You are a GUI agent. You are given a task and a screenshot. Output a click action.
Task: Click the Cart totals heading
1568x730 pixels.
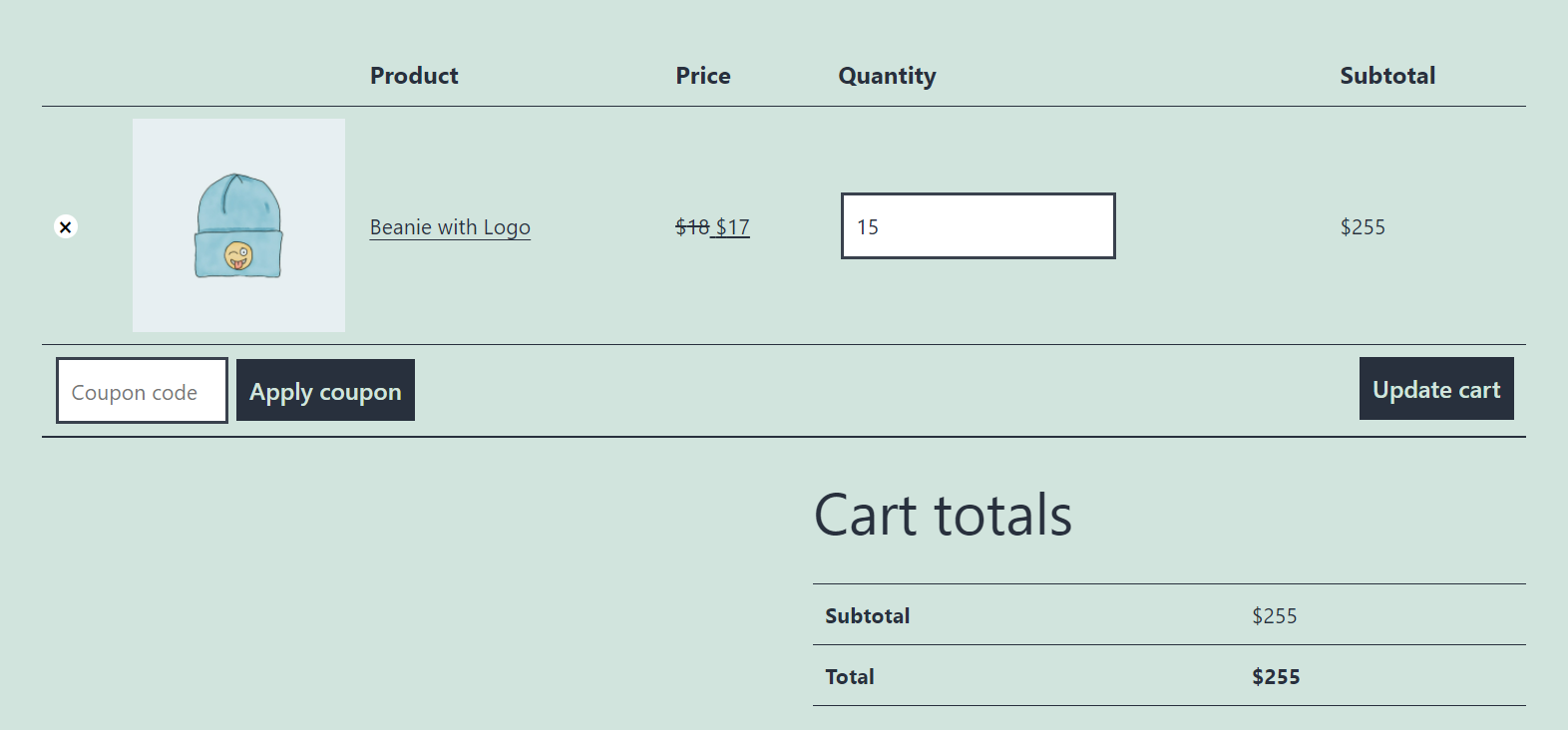(x=943, y=516)
